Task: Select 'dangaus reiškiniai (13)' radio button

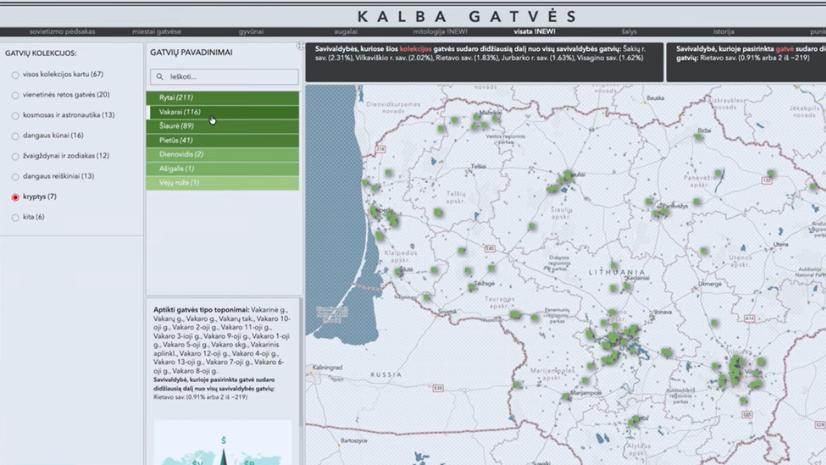Action: (x=15, y=177)
